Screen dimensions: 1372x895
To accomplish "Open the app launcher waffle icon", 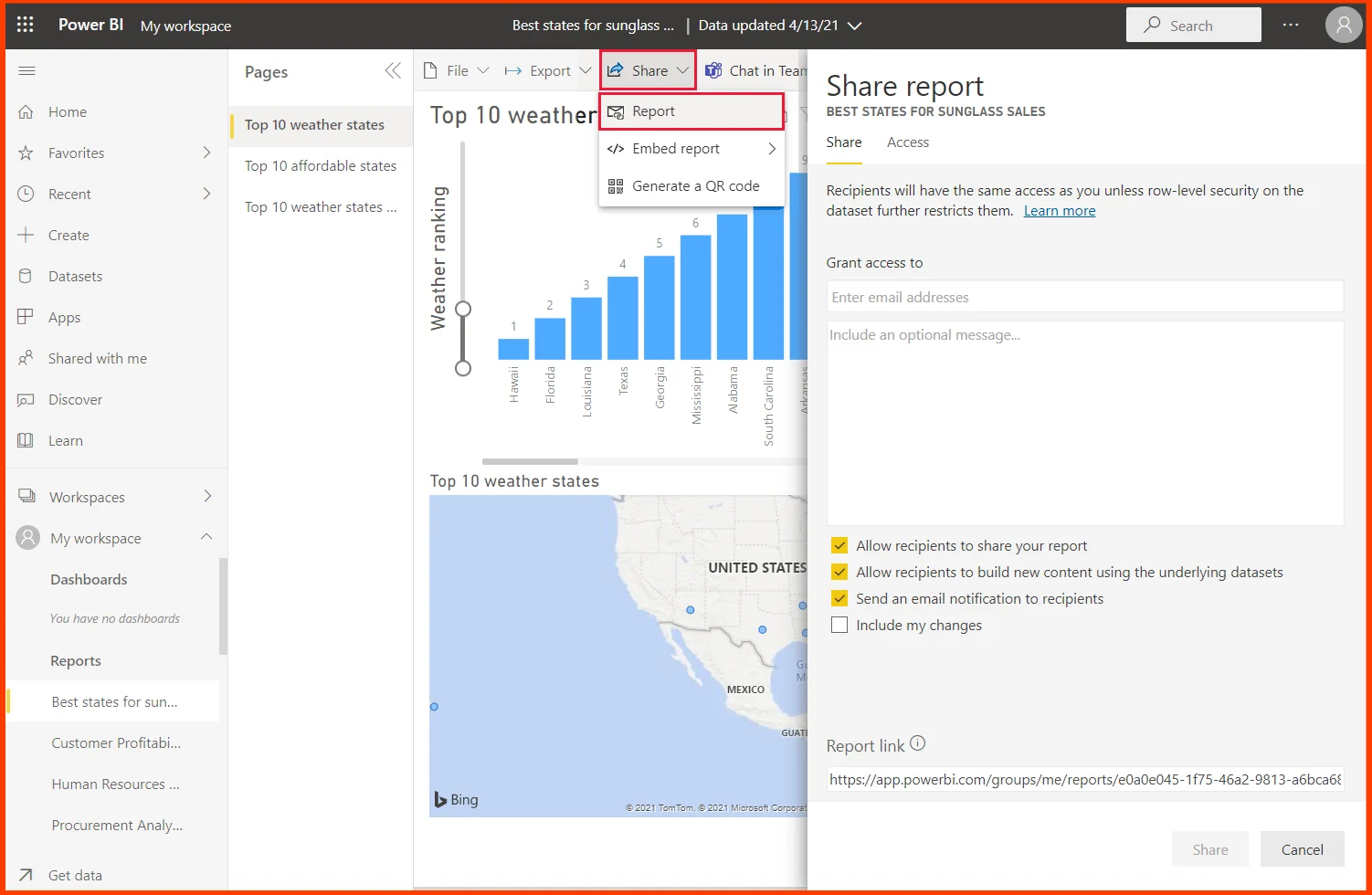I will click(26, 25).
